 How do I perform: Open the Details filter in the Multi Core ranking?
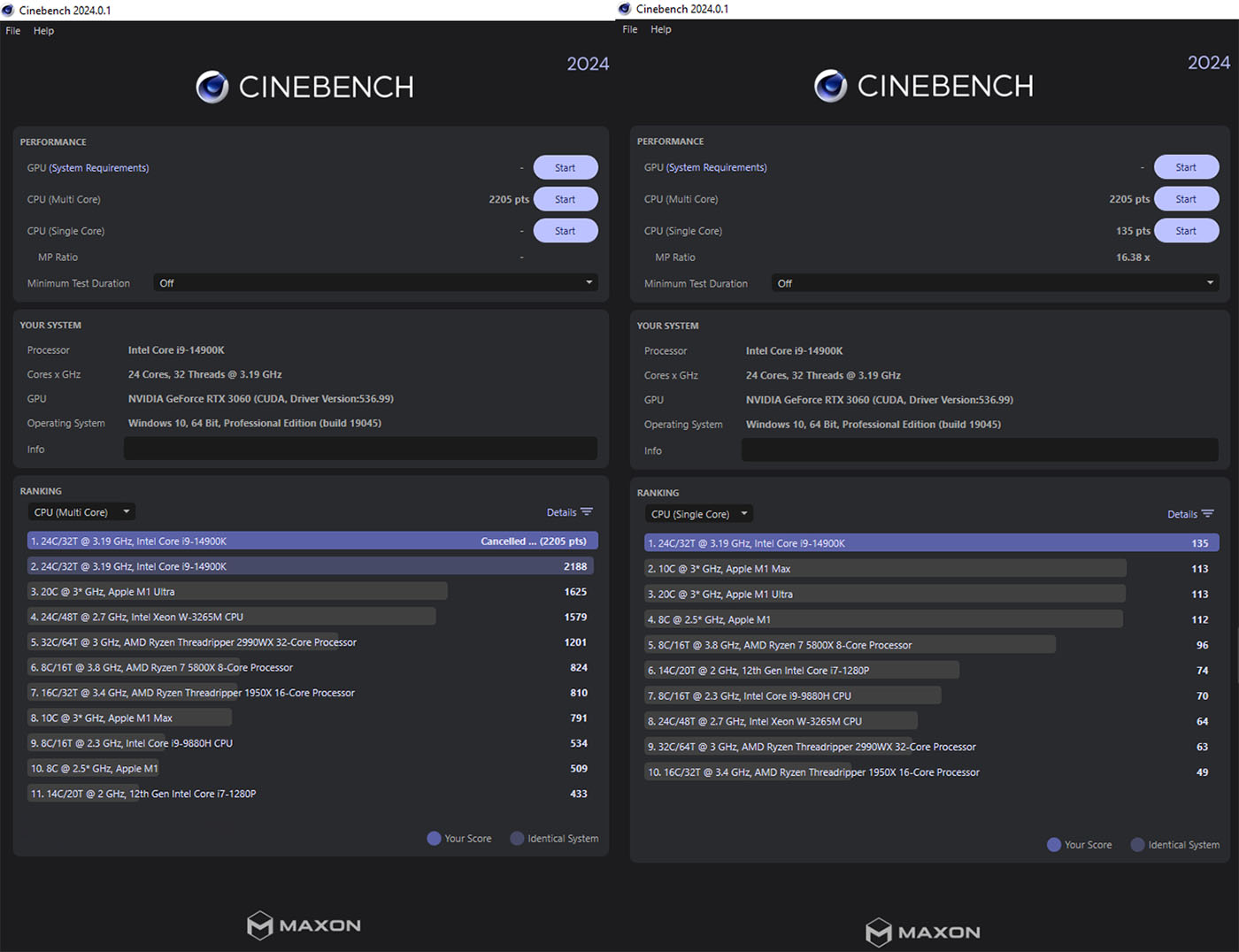click(x=570, y=511)
